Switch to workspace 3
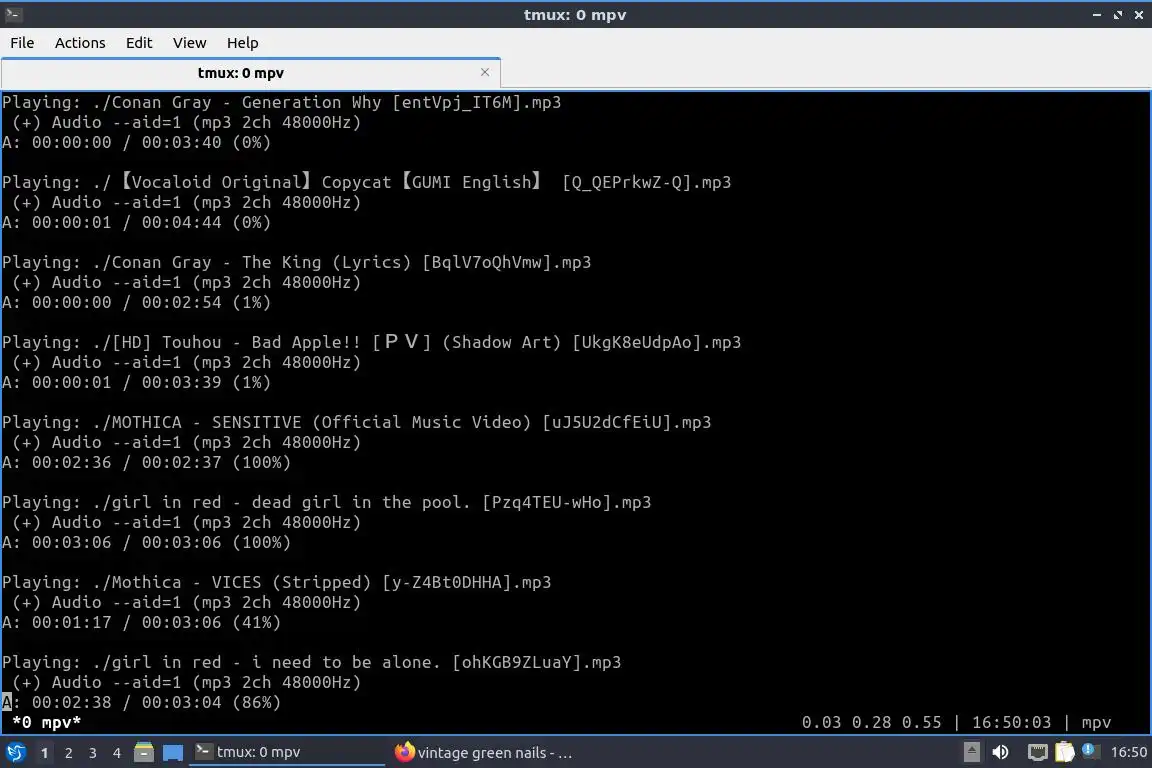The height and width of the screenshot is (768, 1152). point(93,753)
